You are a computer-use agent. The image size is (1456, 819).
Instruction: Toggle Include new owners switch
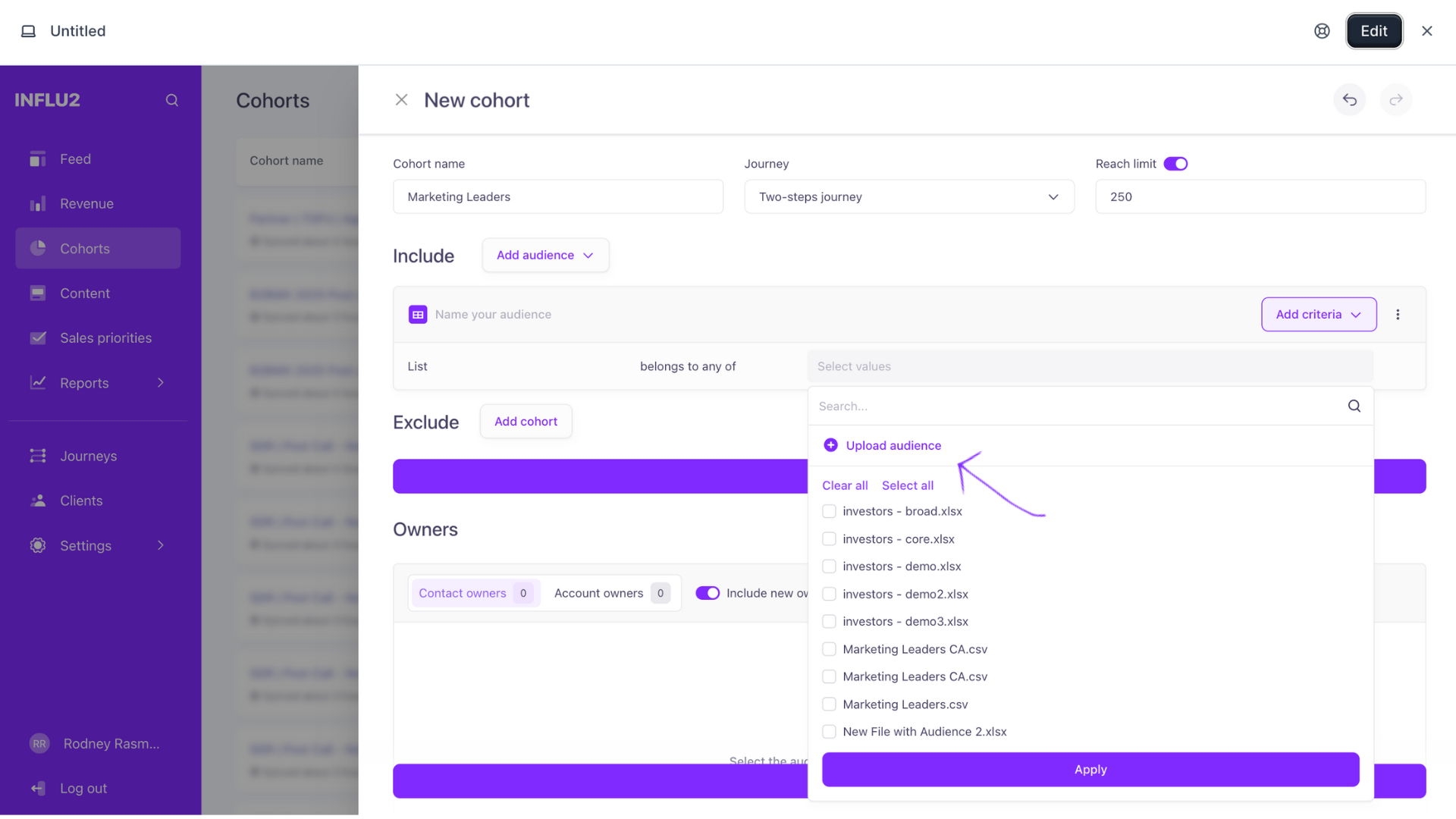click(x=708, y=593)
